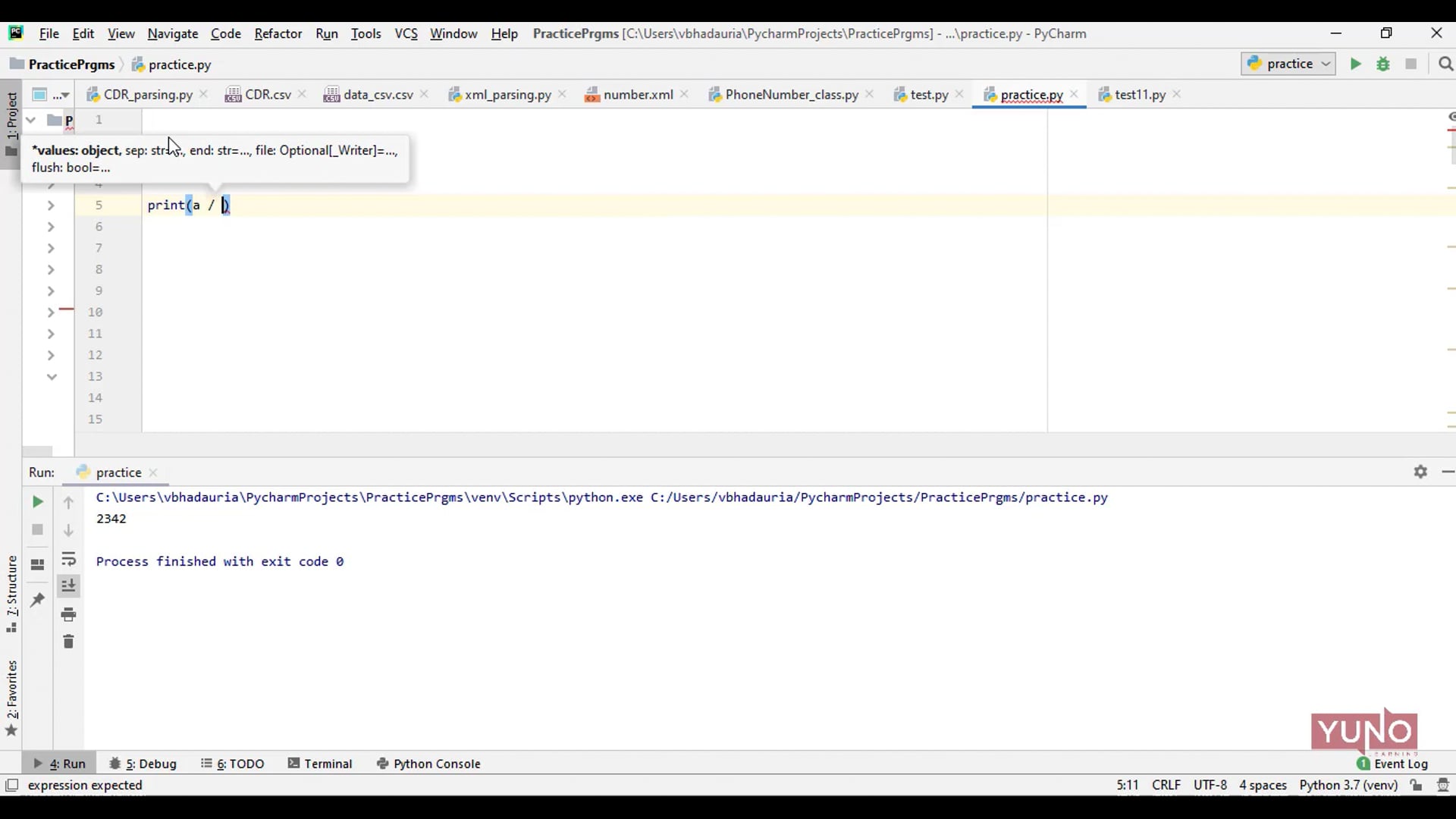Toggle scroll to end in the Run console

68,586
